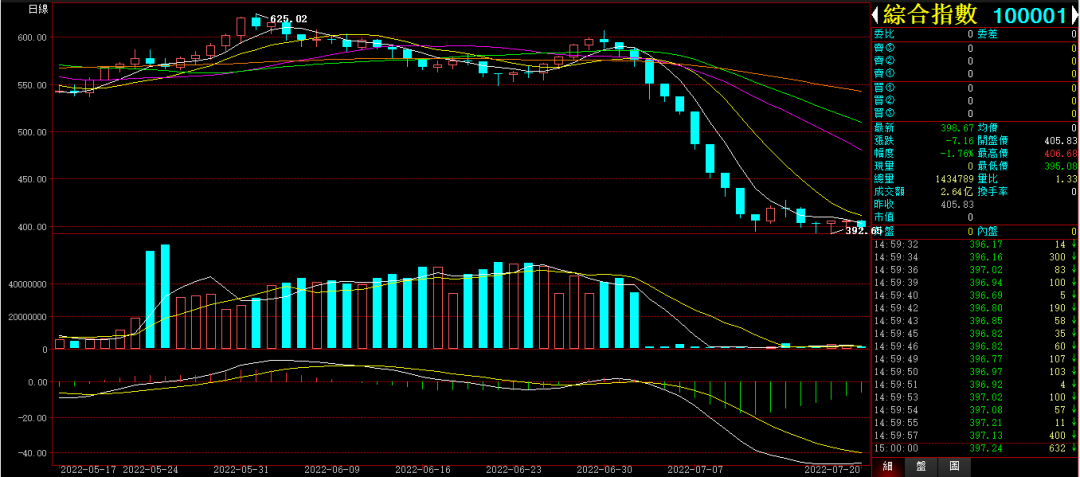Click the 40000000 volume axis label

(26, 284)
